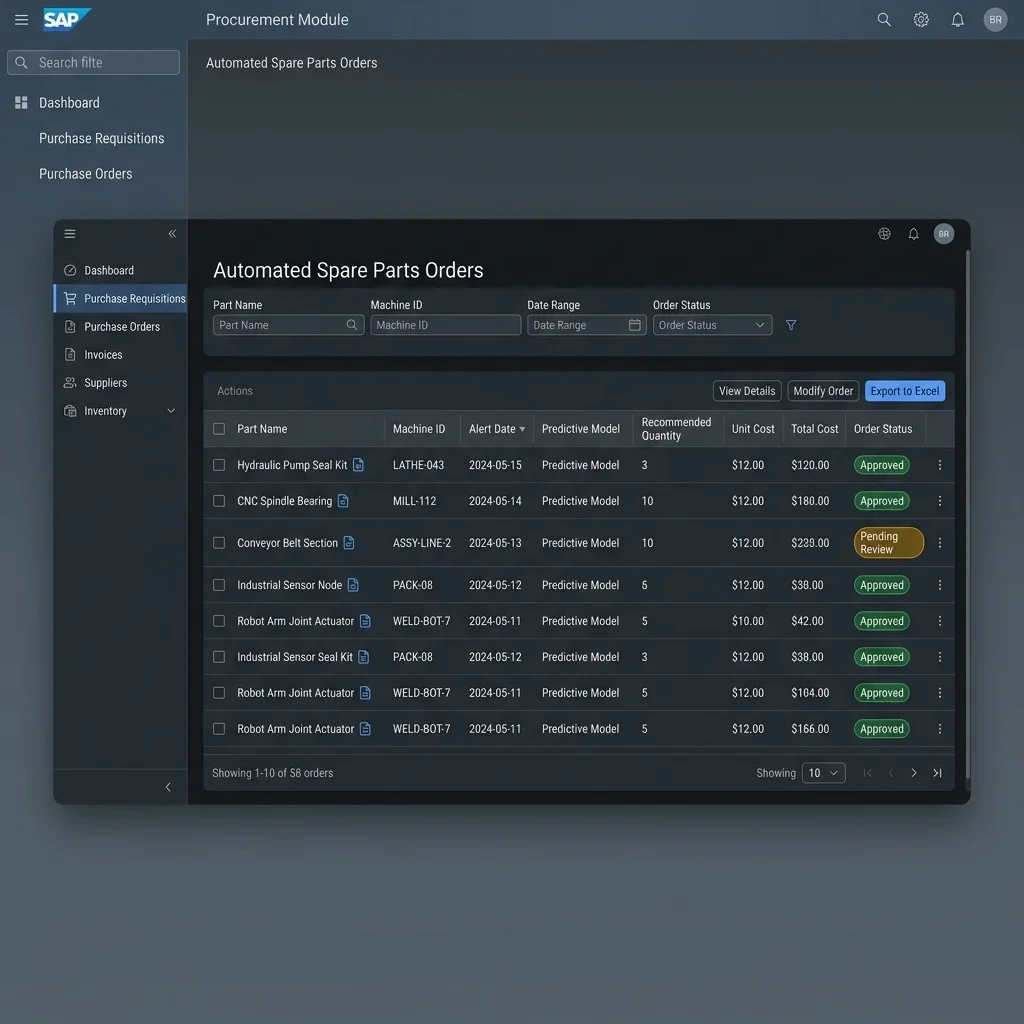Viewport: 1024px width, 1024px height.
Task: Click the Dashboard grid icon in background sidebar
Action: 21,103
